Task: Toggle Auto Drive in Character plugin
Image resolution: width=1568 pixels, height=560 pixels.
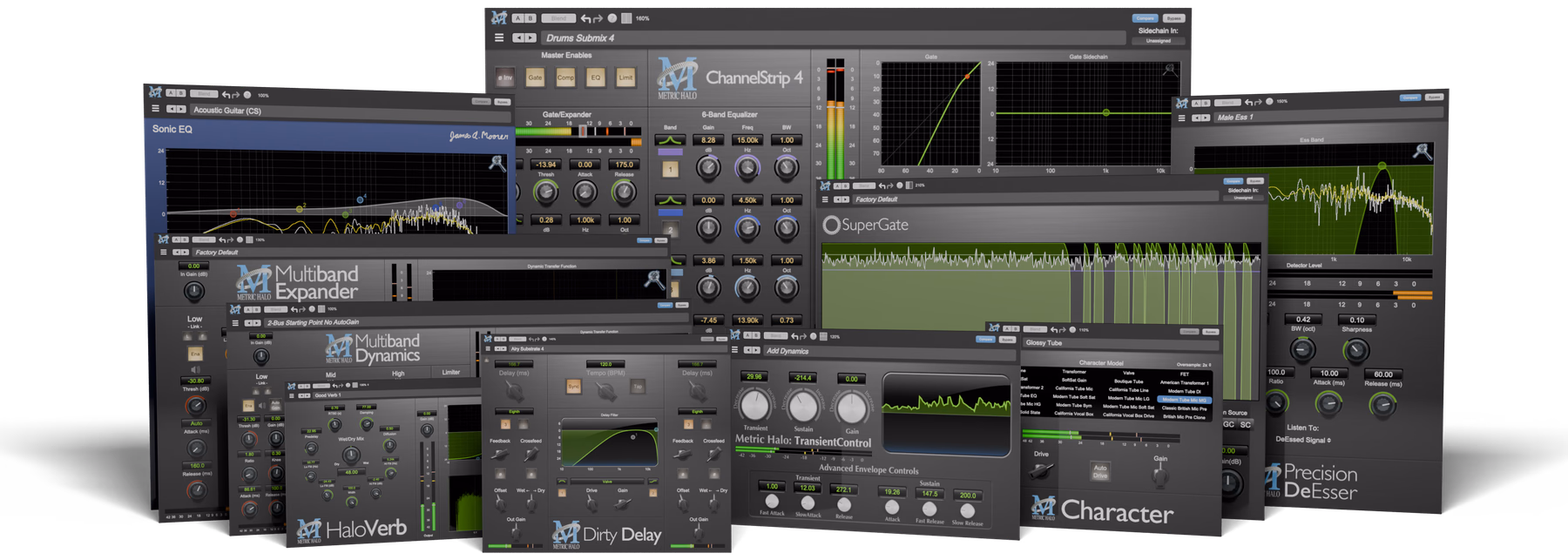Action: pyautogui.click(x=1100, y=471)
